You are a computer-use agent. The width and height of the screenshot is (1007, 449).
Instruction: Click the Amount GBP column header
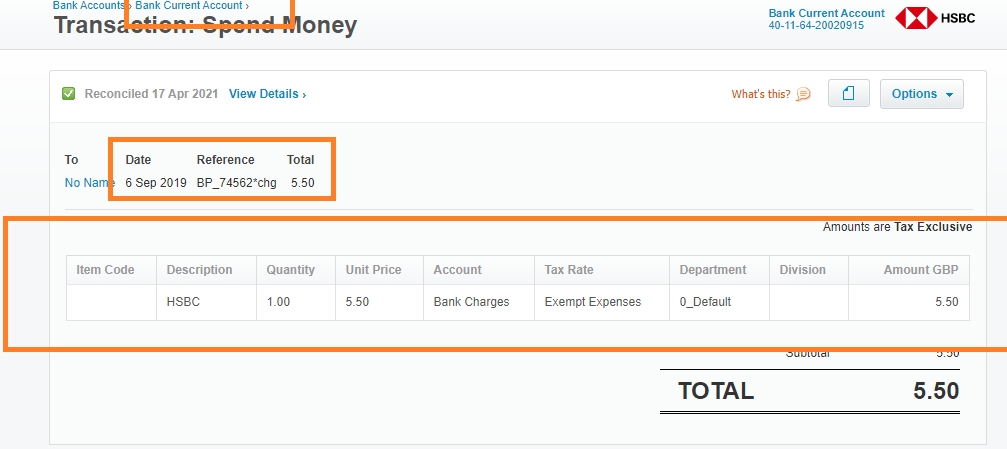click(x=909, y=270)
